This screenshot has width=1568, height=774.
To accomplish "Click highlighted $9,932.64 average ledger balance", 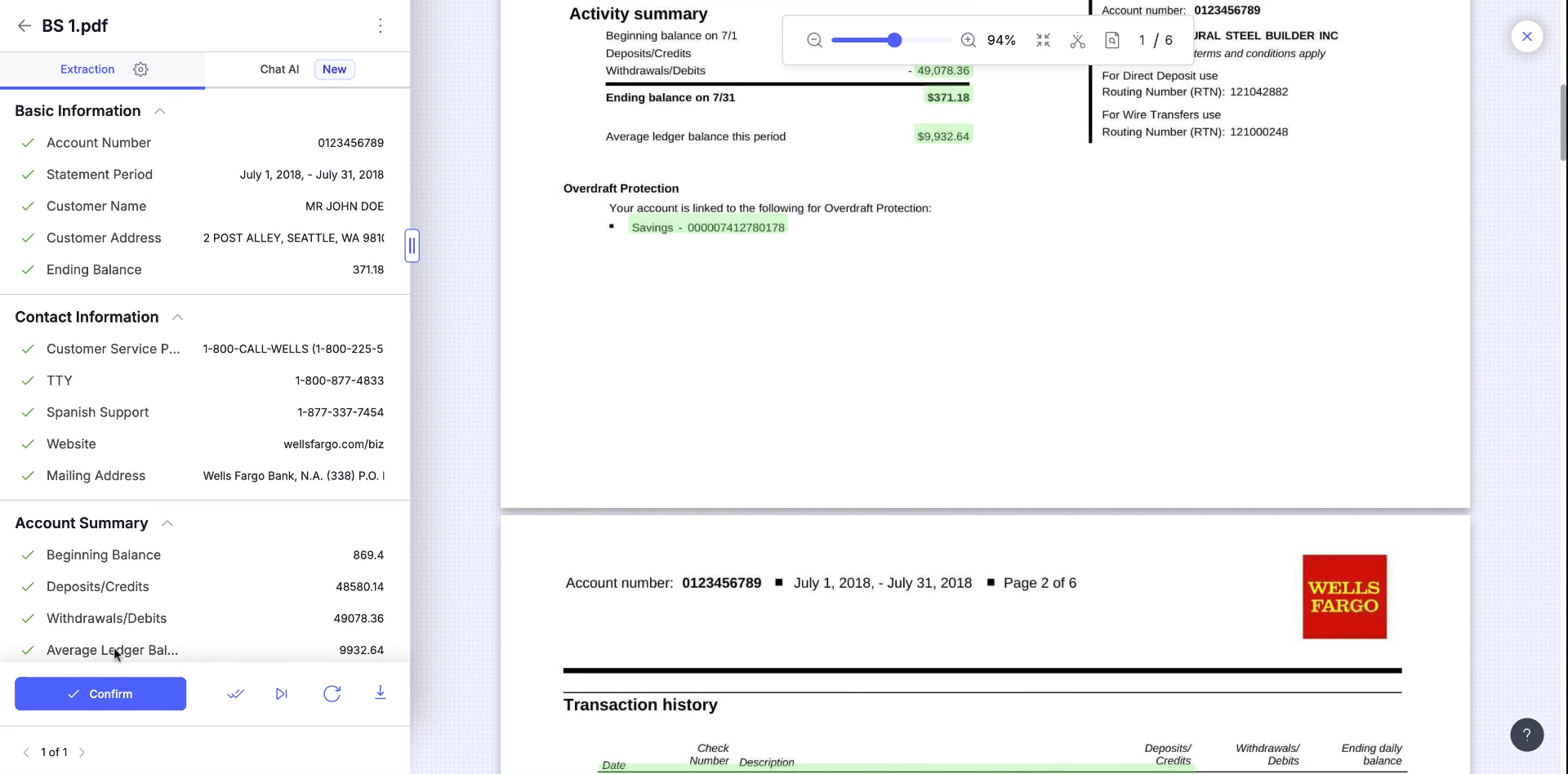I will click(x=943, y=136).
